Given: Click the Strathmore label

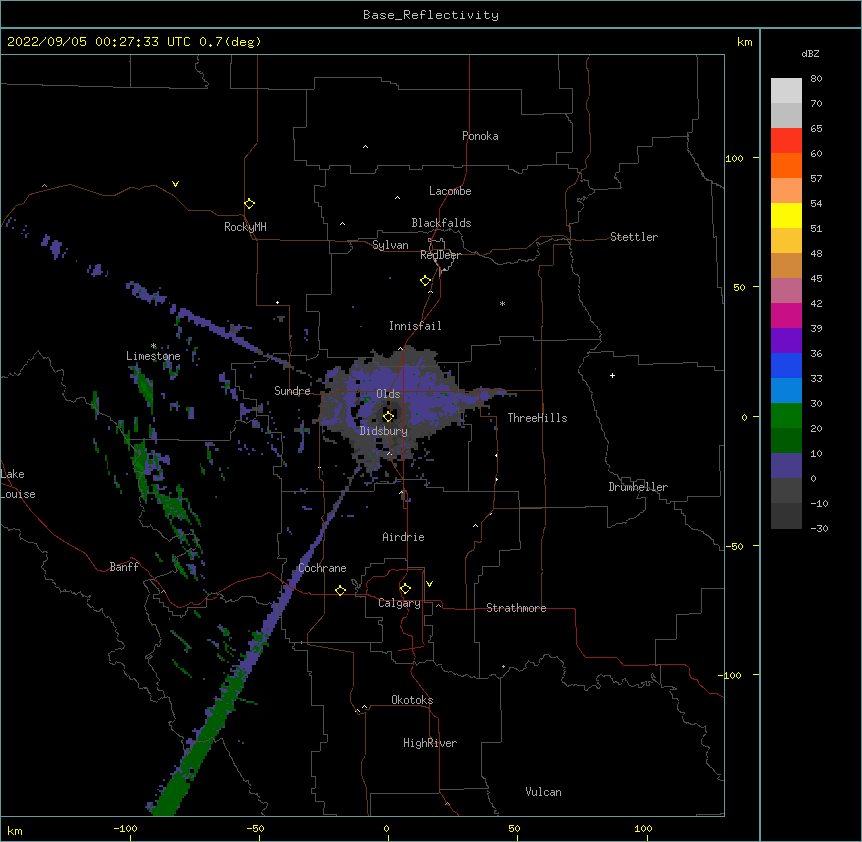Looking at the screenshot, I should click(516, 608).
